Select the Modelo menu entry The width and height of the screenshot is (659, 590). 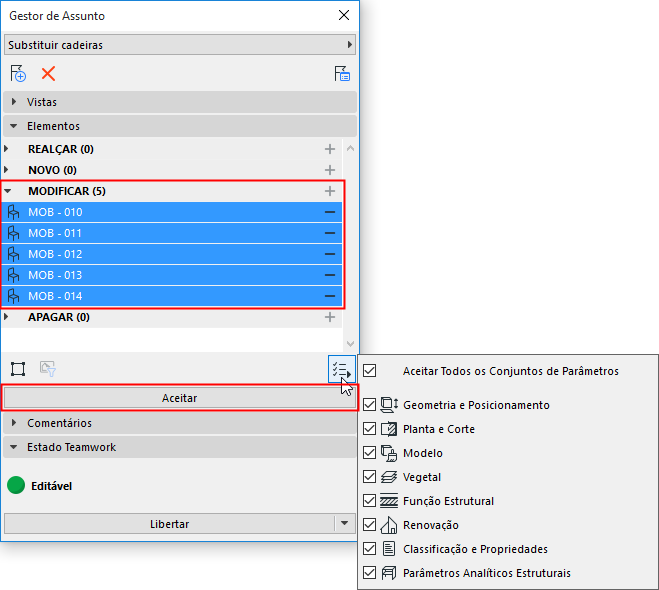(x=422, y=453)
